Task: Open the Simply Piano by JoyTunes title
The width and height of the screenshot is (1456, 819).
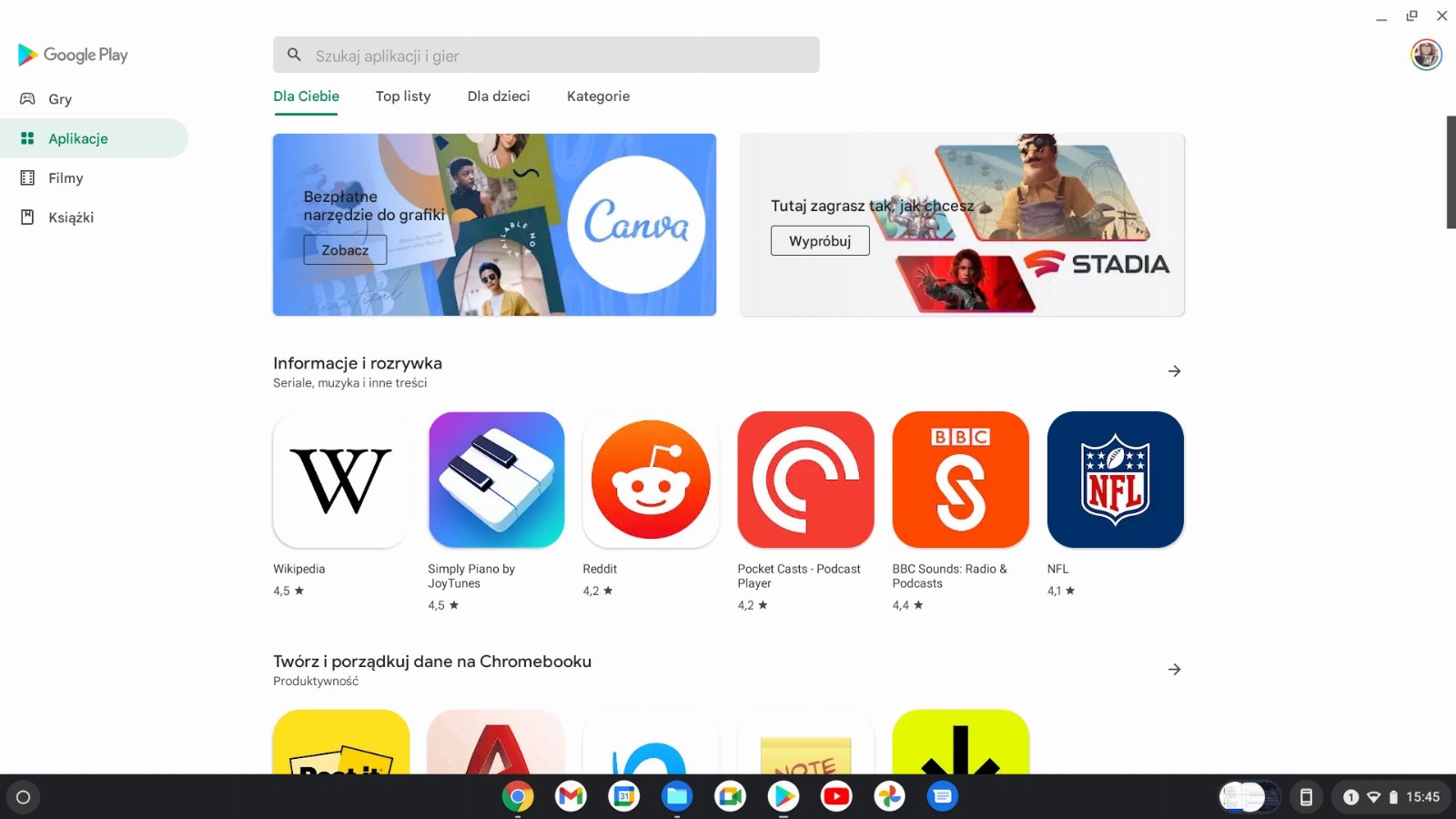Action: [x=471, y=576]
